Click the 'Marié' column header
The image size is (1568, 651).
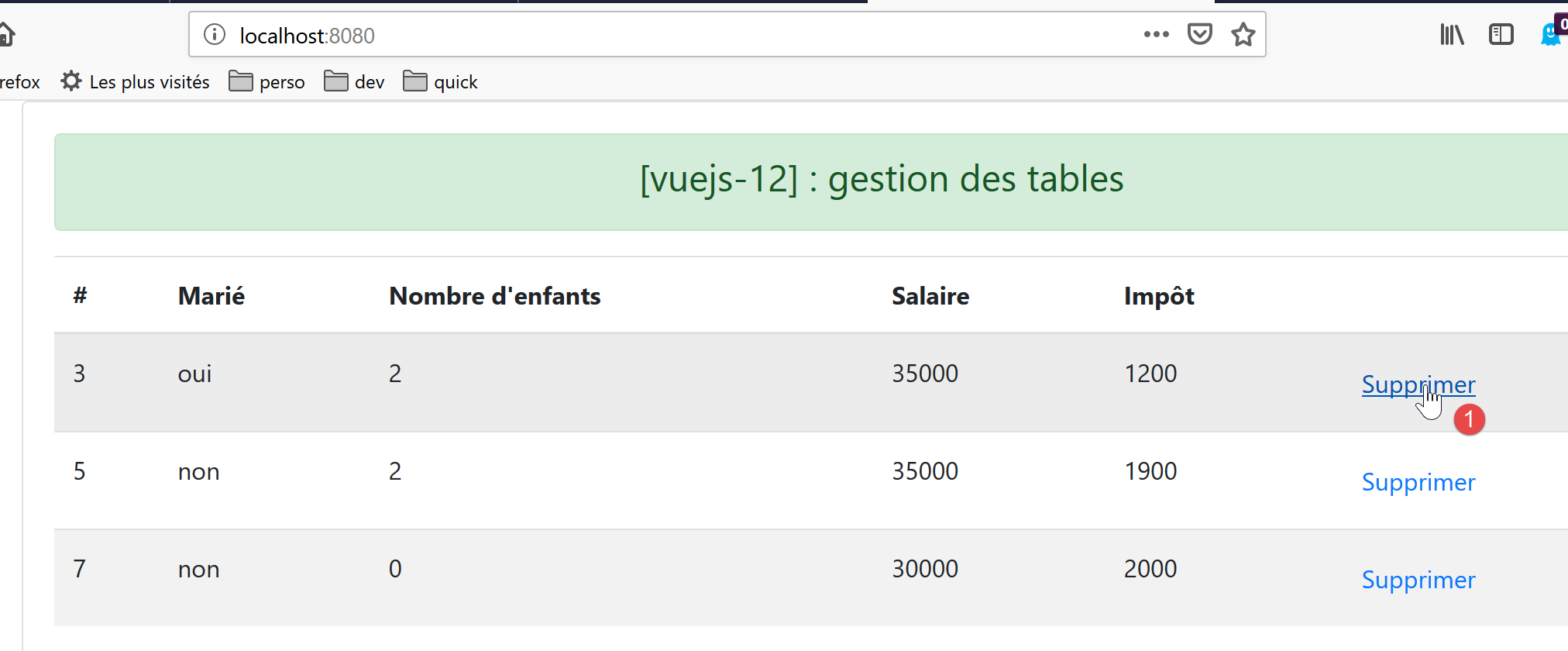pyautogui.click(x=211, y=296)
